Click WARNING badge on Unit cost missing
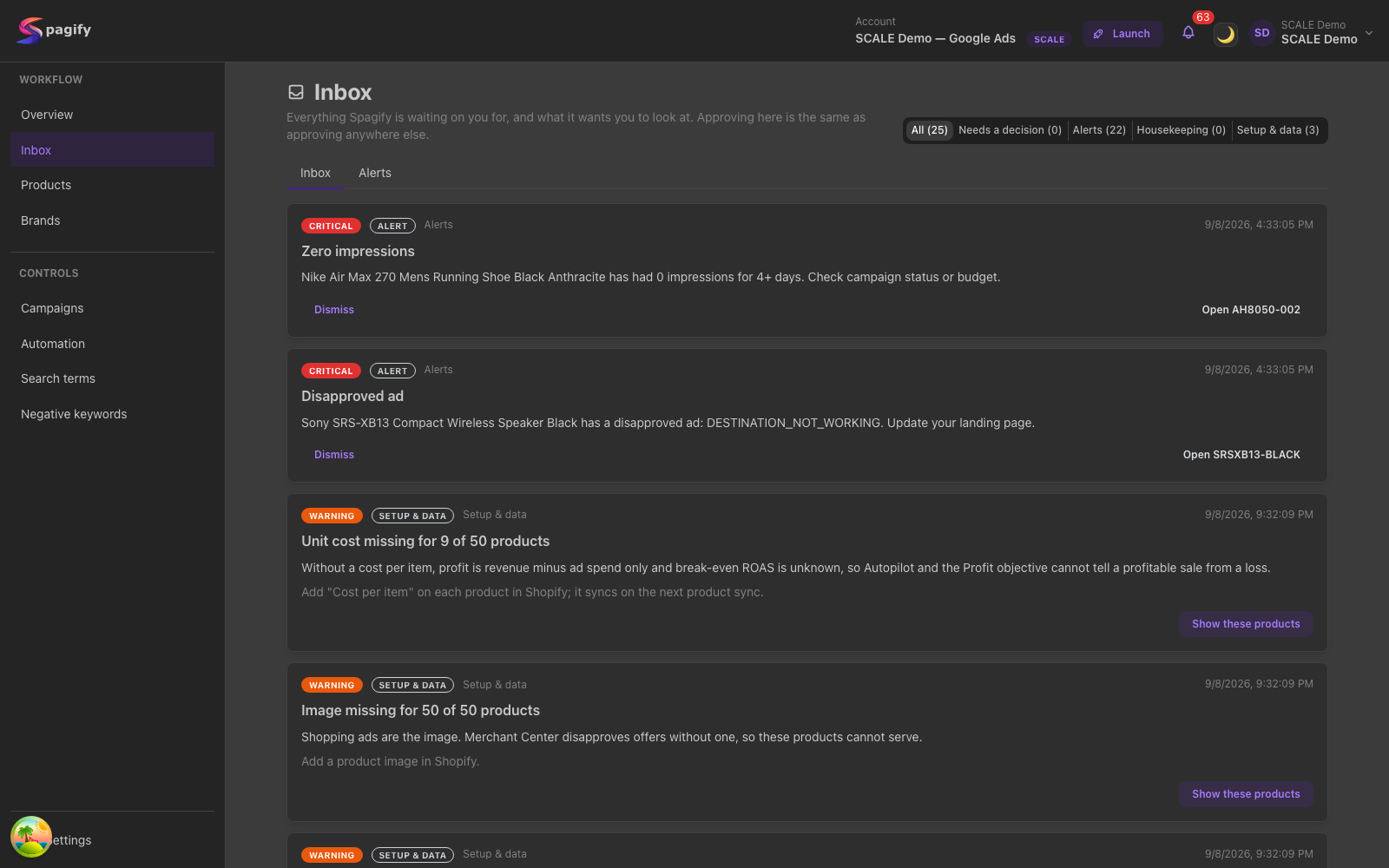Image resolution: width=1389 pixels, height=868 pixels. pyautogui.click(x=332, y=516)
